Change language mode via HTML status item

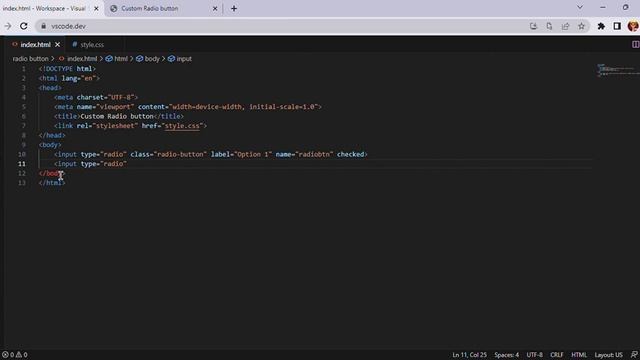(579, 355)
